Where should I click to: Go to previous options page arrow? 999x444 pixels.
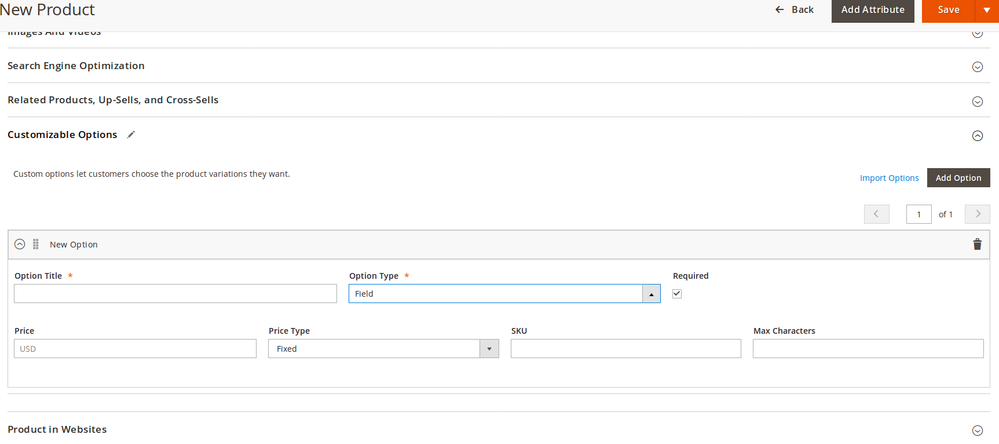[876, 214]
